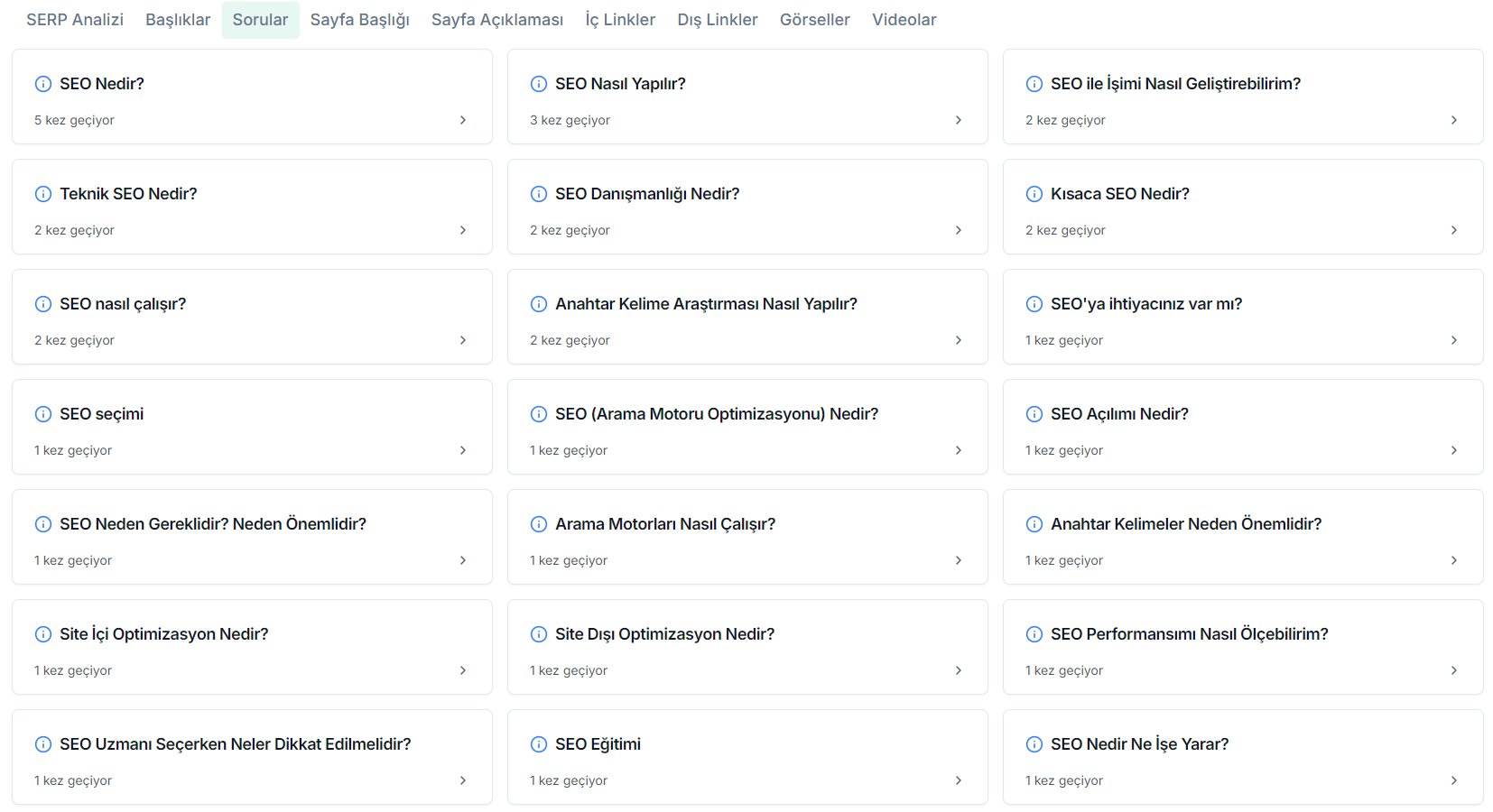Click info icon next to SEO Eğitimi
Screen dimensions: 1493x812
tap(539, 744)
